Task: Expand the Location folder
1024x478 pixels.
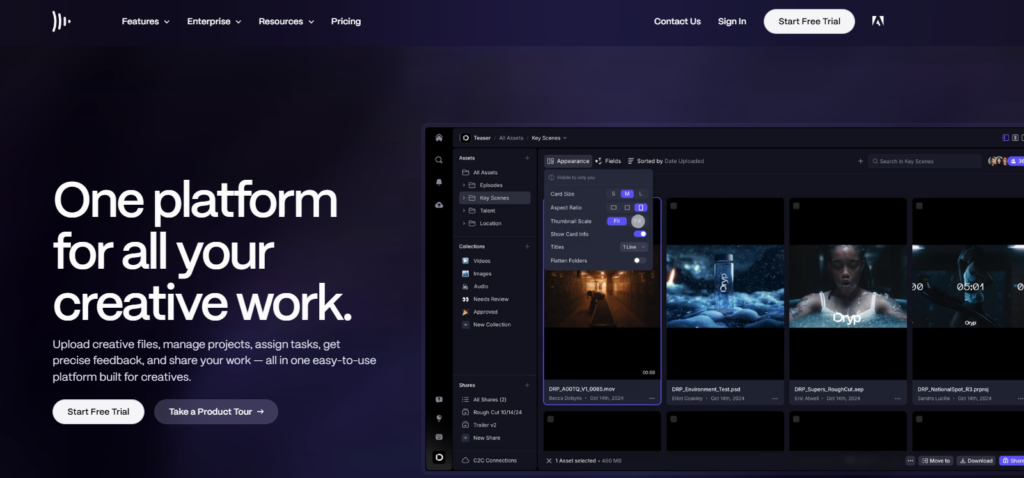Action: coord(464,223)
